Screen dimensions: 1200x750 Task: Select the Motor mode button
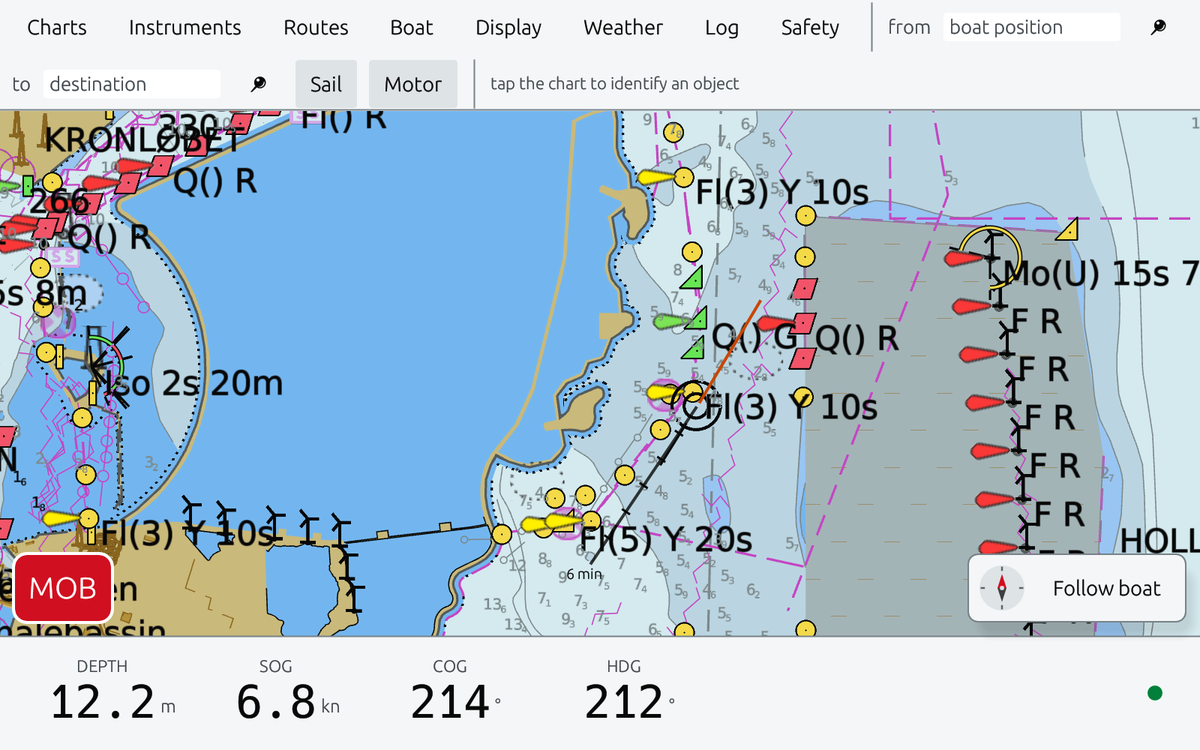[x=413, y=84]
